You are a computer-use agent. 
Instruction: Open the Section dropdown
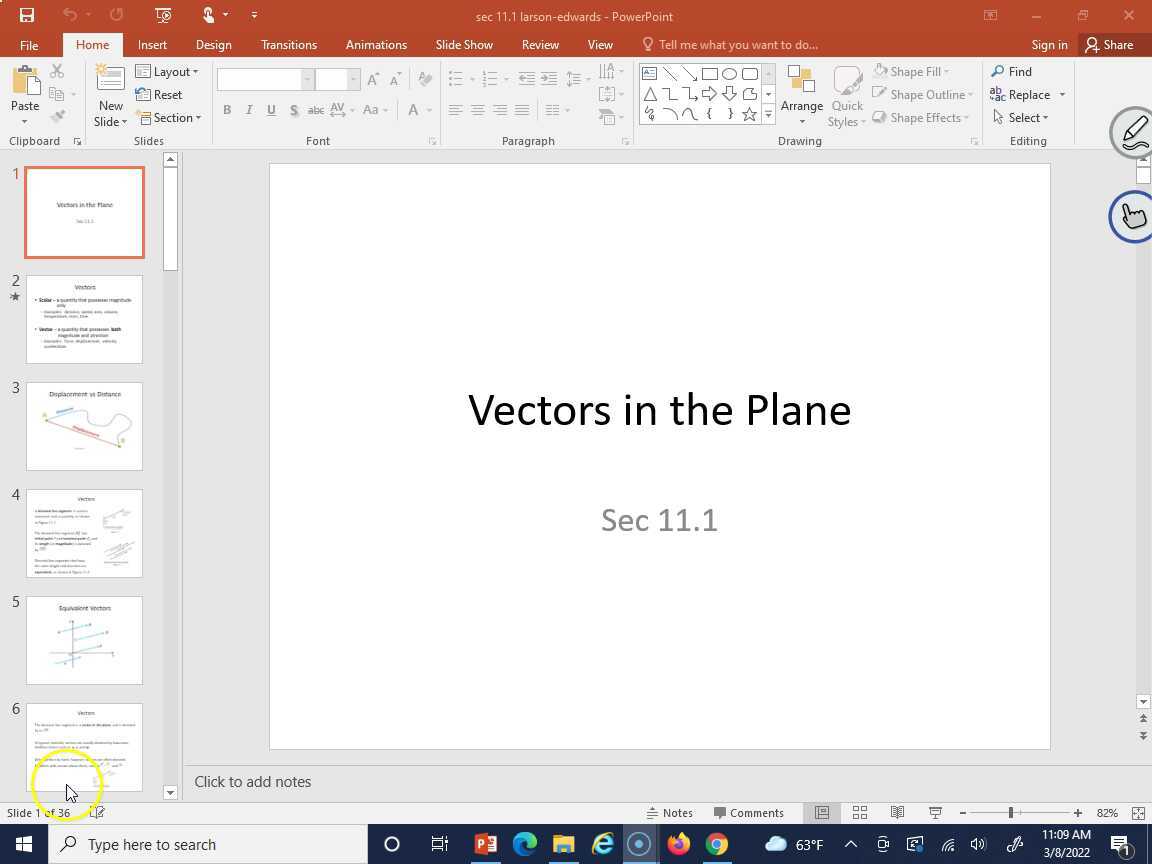(168, 117)
